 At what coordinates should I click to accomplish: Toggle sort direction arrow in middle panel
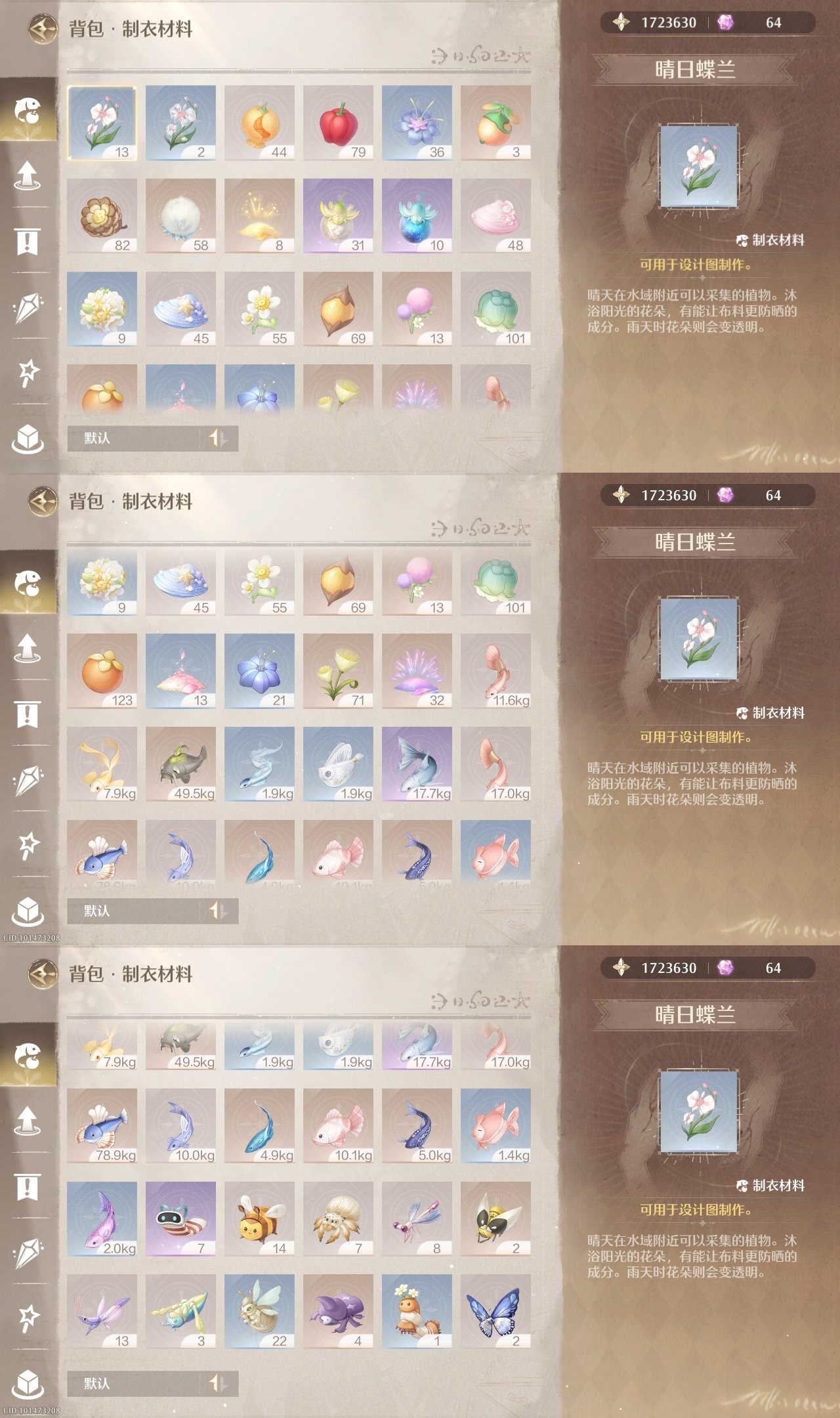[x=218, y=911]
